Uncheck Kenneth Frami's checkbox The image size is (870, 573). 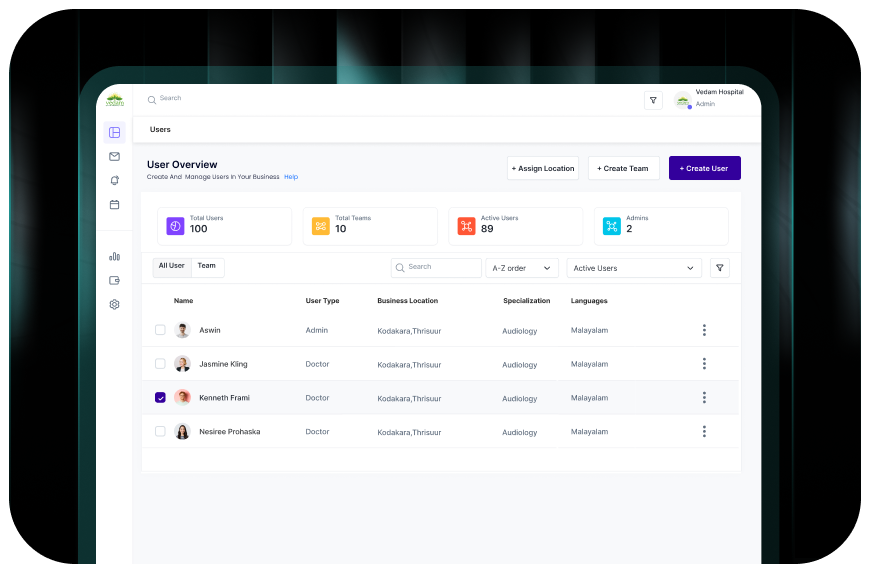[x=160, y=397]
